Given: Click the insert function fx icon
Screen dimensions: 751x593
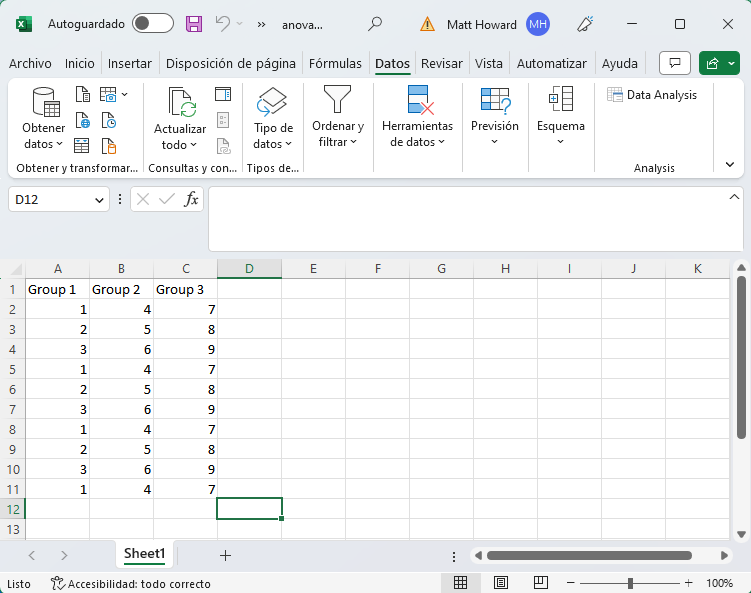Looking at the screenshot, I should coord(191,199).
